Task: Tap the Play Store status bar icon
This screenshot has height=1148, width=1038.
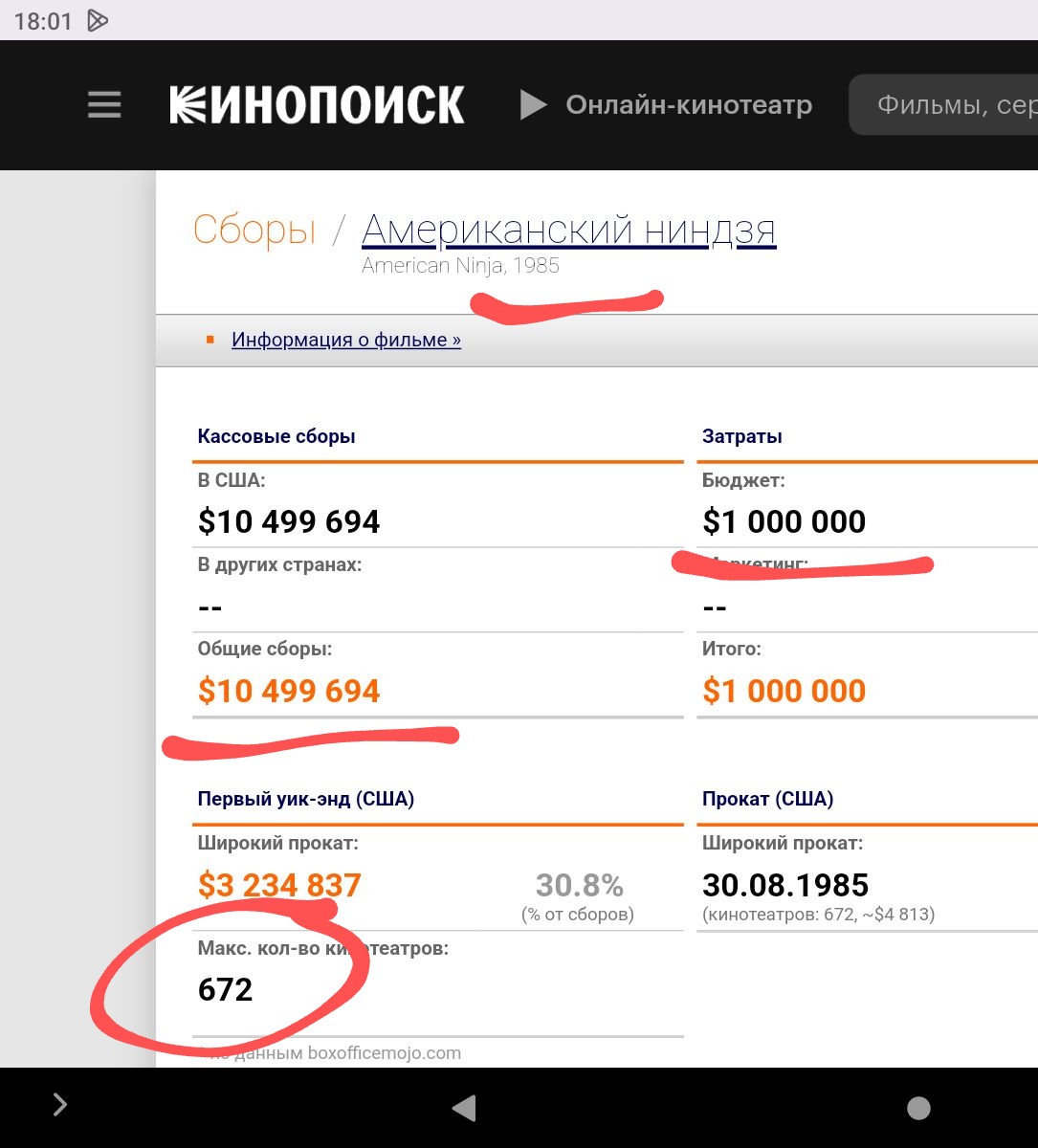Action: pos(98,20)
